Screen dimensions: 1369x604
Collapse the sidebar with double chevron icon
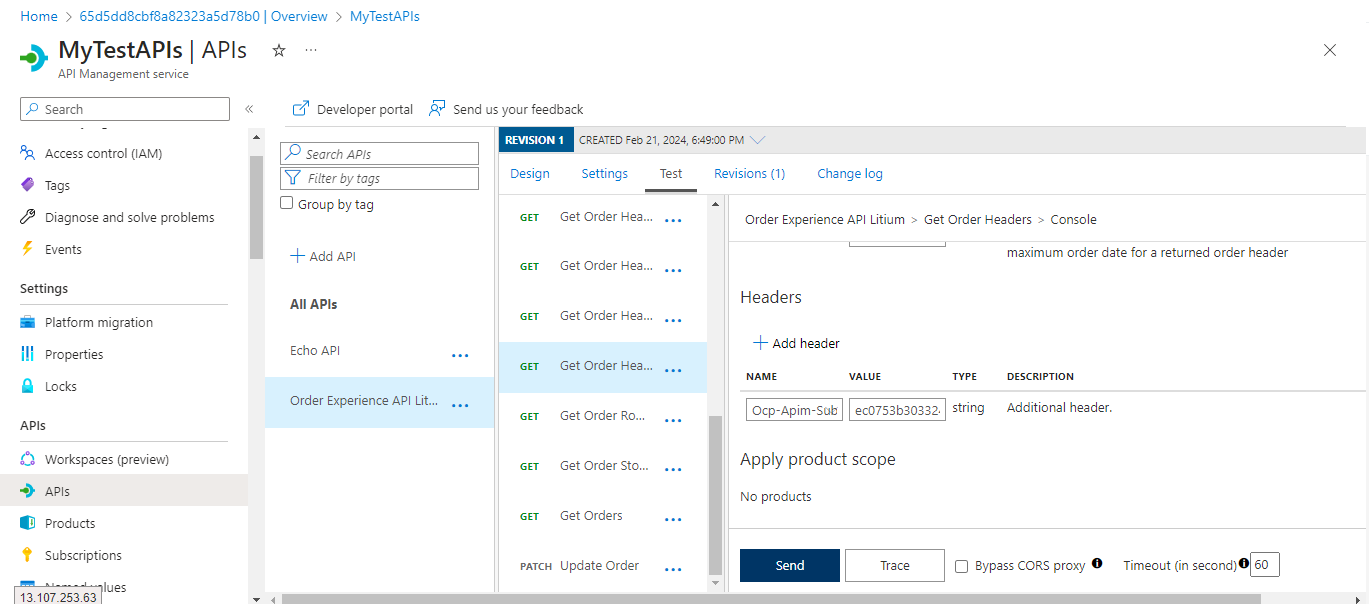tap(249, 109)
